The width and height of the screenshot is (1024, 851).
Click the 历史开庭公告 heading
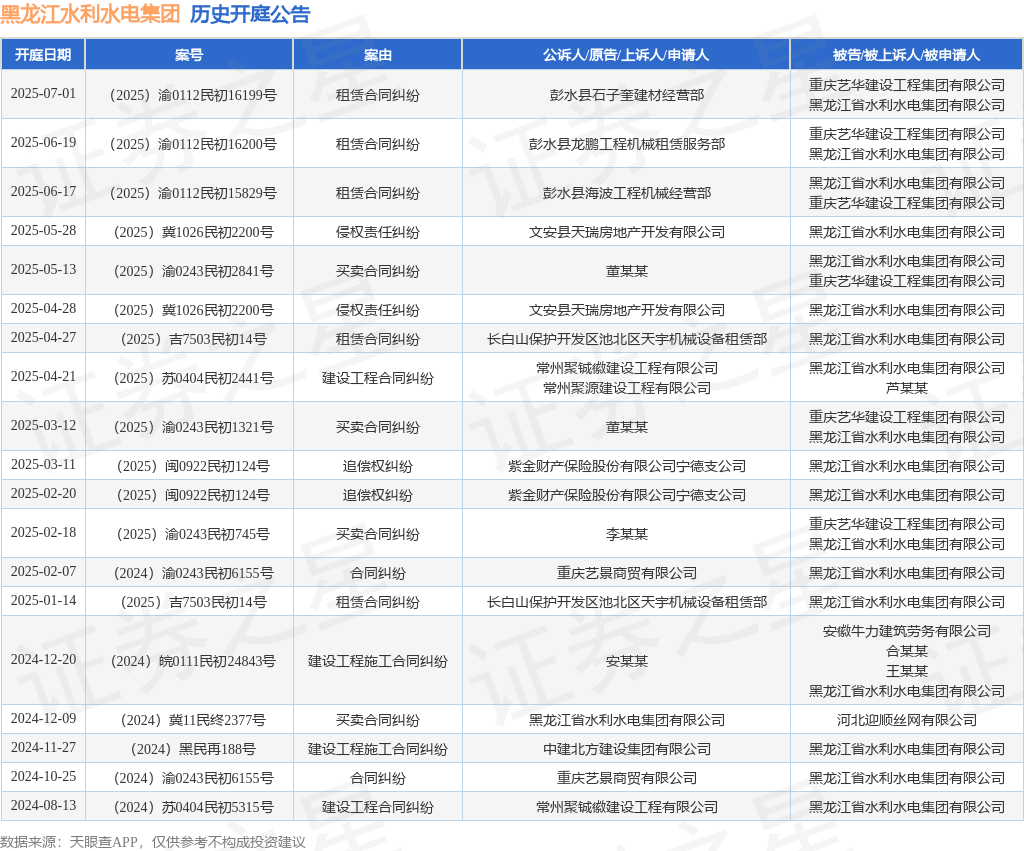(250, 14)
